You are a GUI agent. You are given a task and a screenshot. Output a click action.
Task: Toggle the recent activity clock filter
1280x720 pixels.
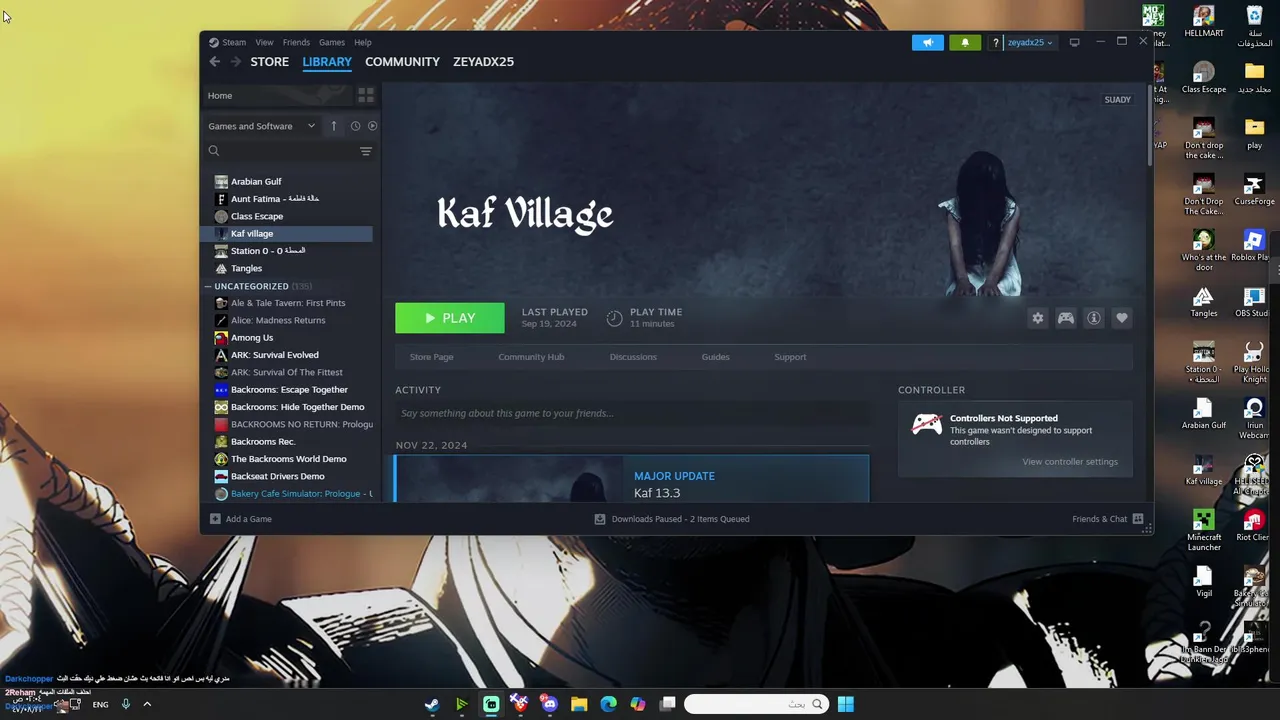pyautogui.click(x=355, y=126)
